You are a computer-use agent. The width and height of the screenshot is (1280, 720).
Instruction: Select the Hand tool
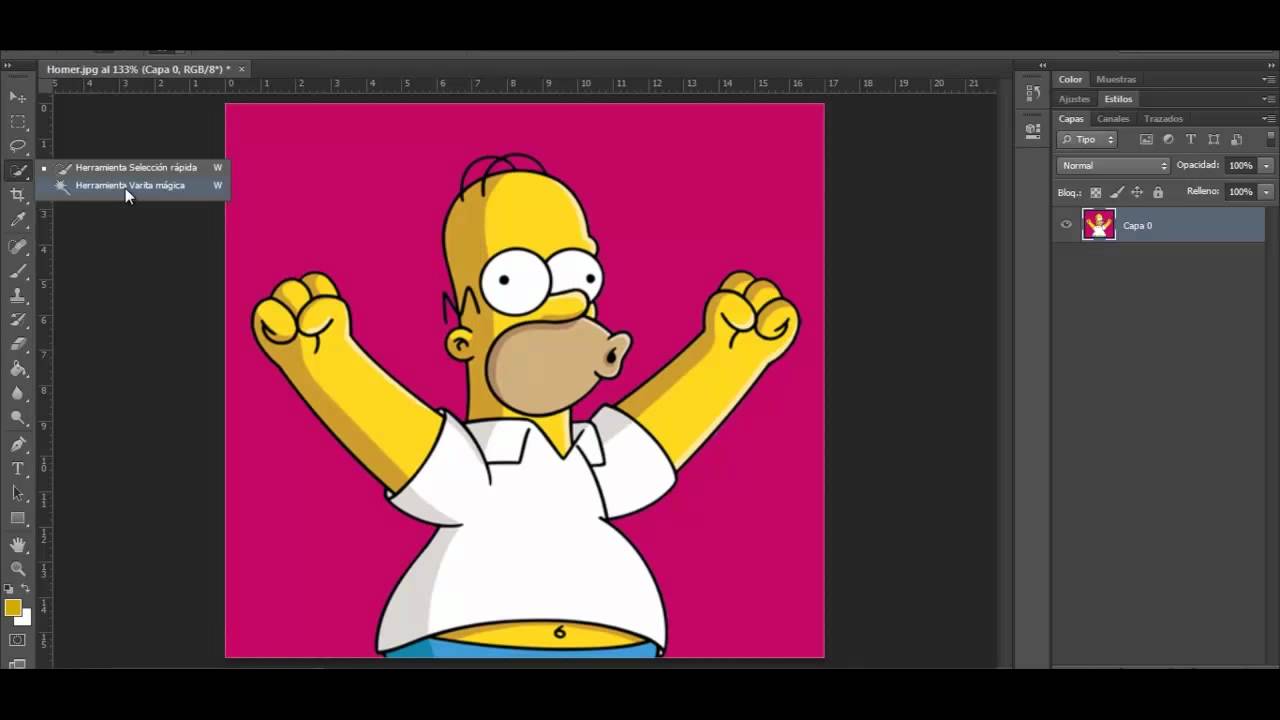18,545
